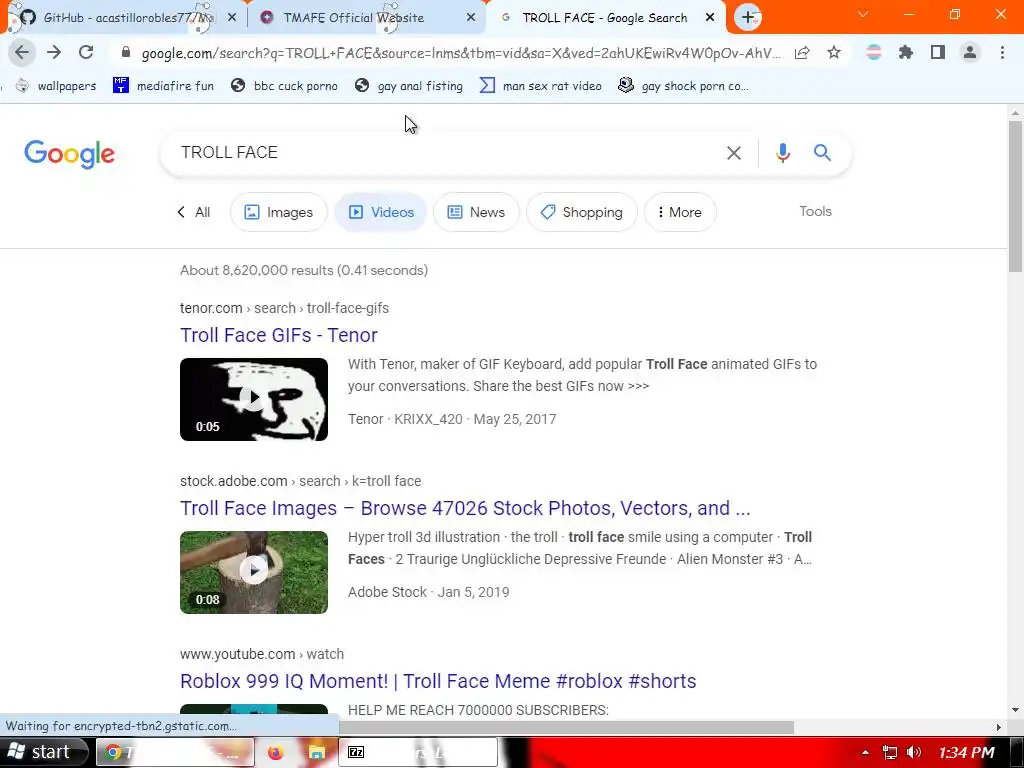Screen dimensions: 1024x768
Task: Open Troll Face Images Adobe Stock result
Action: click(x=465, y=508)
